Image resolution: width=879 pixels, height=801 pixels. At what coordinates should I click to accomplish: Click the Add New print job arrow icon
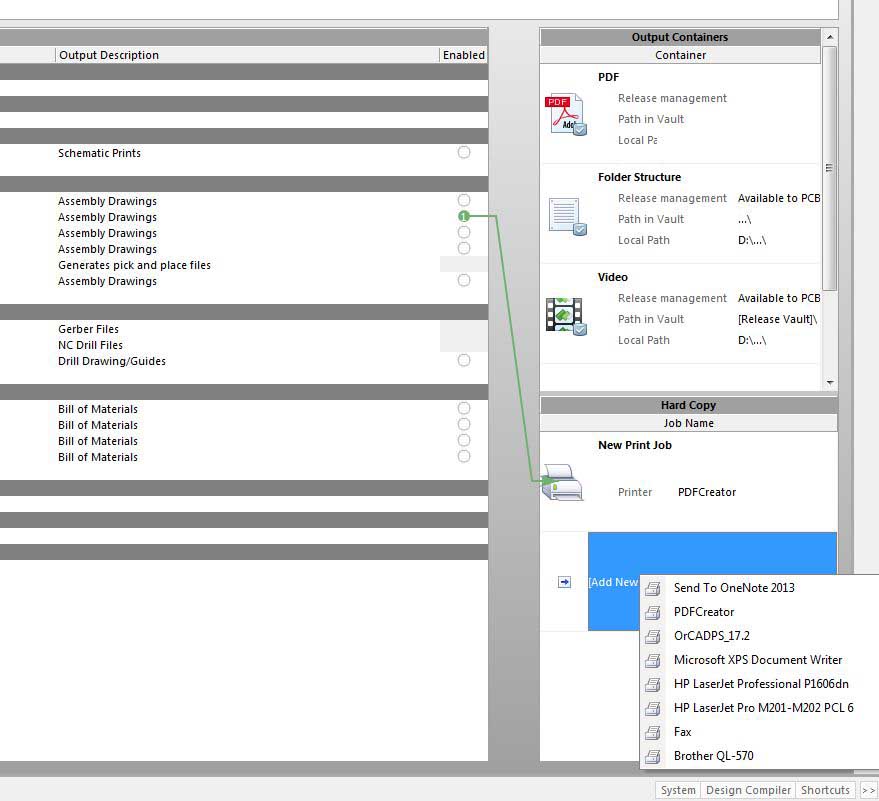coord(564,582)
